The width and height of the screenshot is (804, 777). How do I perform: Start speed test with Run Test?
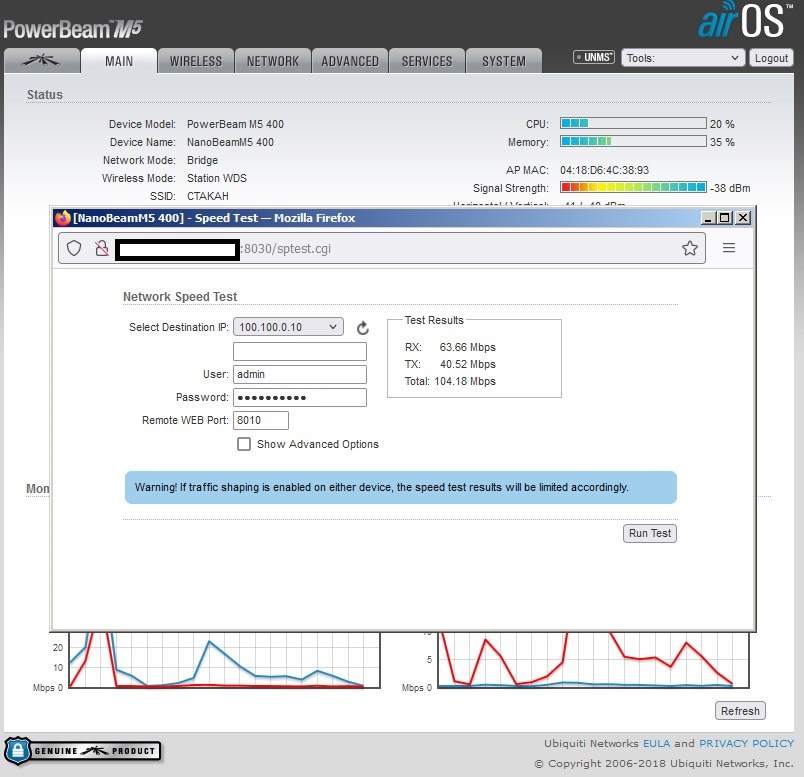650,533
